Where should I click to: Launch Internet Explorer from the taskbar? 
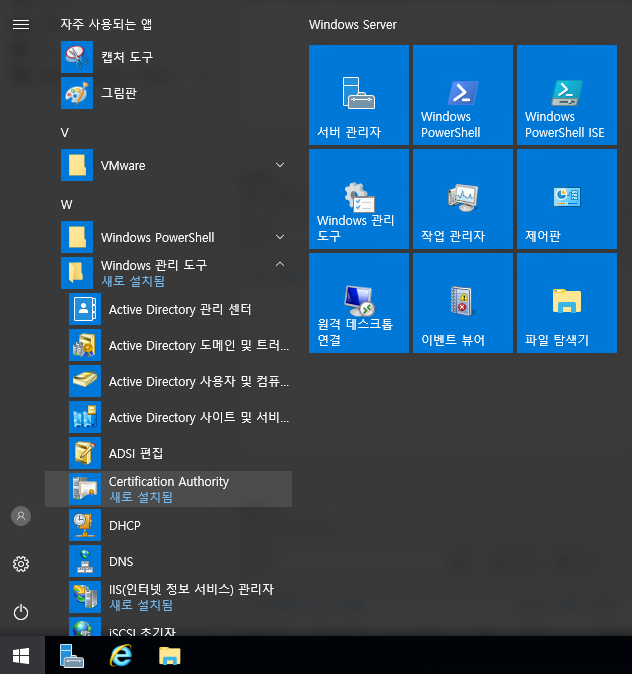pyautogui.click(x=121, y=656)
